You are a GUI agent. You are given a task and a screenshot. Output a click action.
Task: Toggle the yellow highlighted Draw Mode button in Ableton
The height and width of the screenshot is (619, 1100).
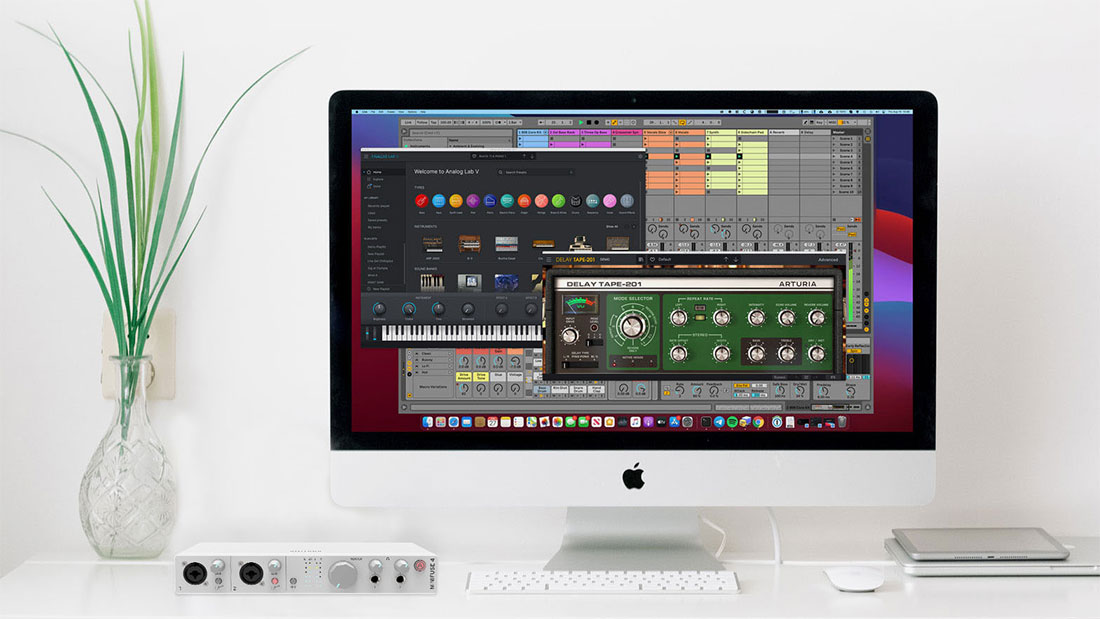click(615, 122)
